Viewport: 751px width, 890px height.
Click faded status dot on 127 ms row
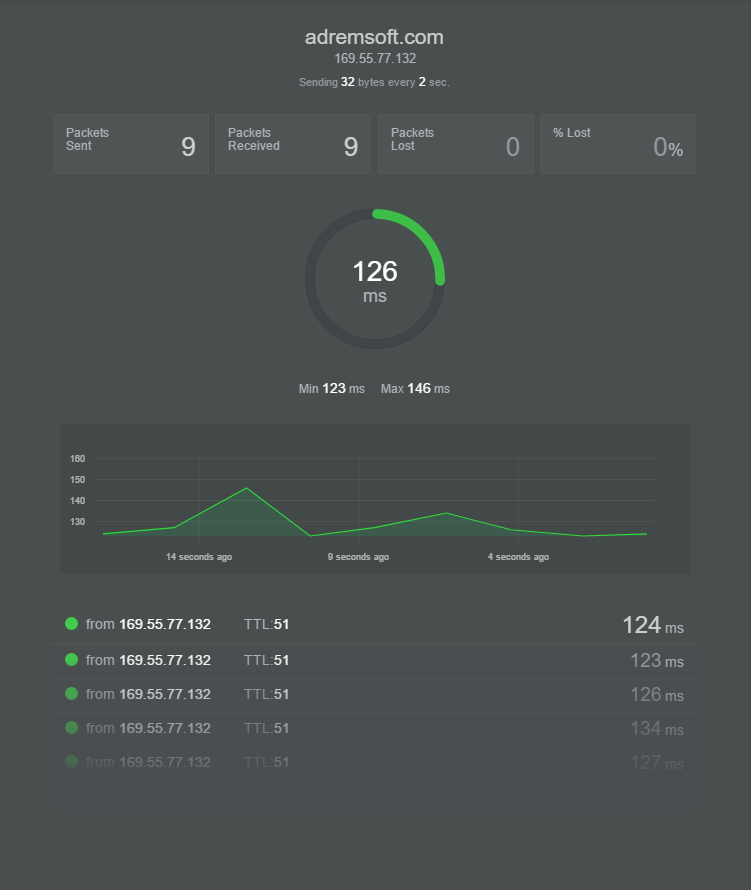(72, 762)
